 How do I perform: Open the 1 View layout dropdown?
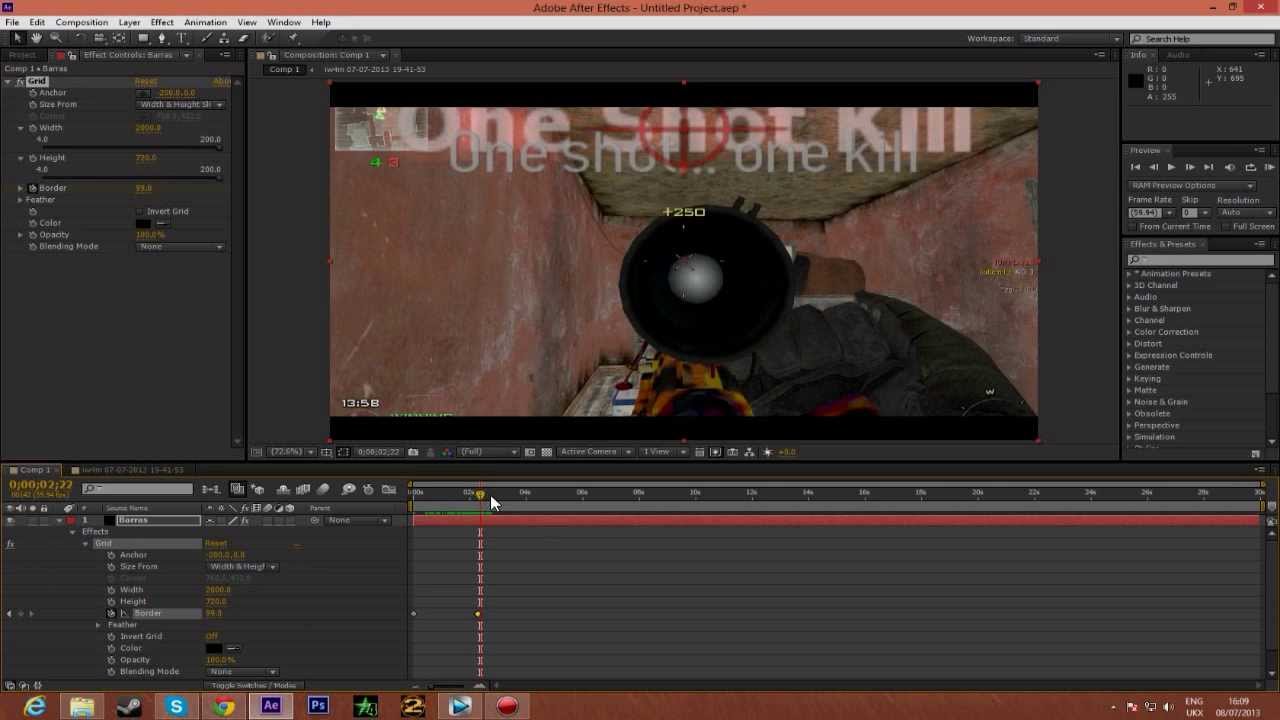click(x=661, y=452)
